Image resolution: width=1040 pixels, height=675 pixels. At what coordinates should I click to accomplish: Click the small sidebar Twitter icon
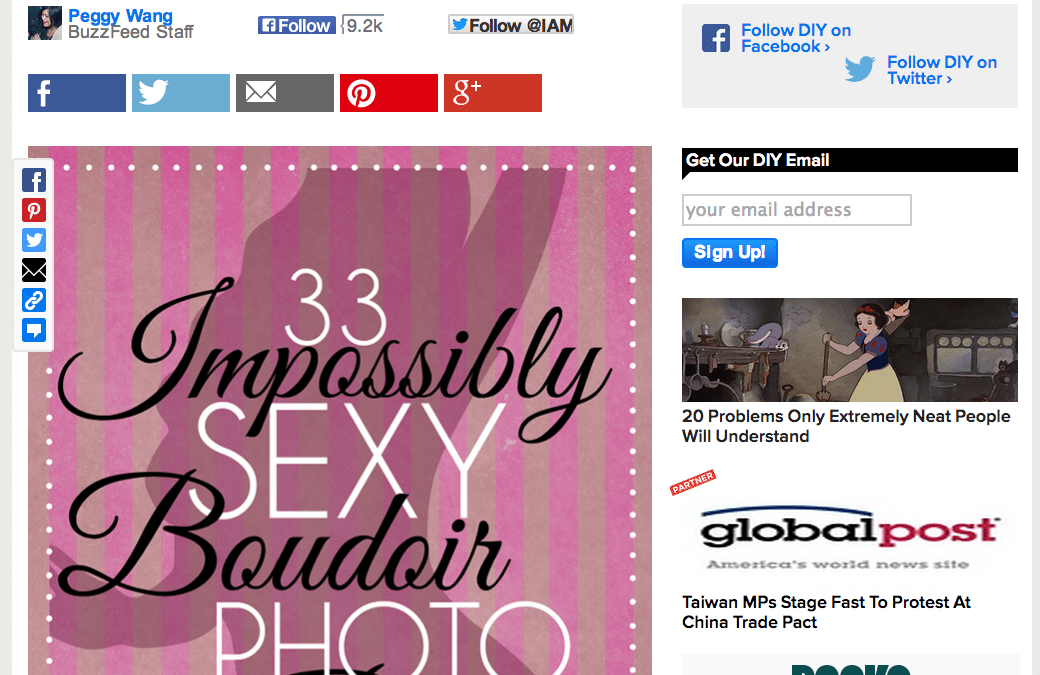[34, 240]
